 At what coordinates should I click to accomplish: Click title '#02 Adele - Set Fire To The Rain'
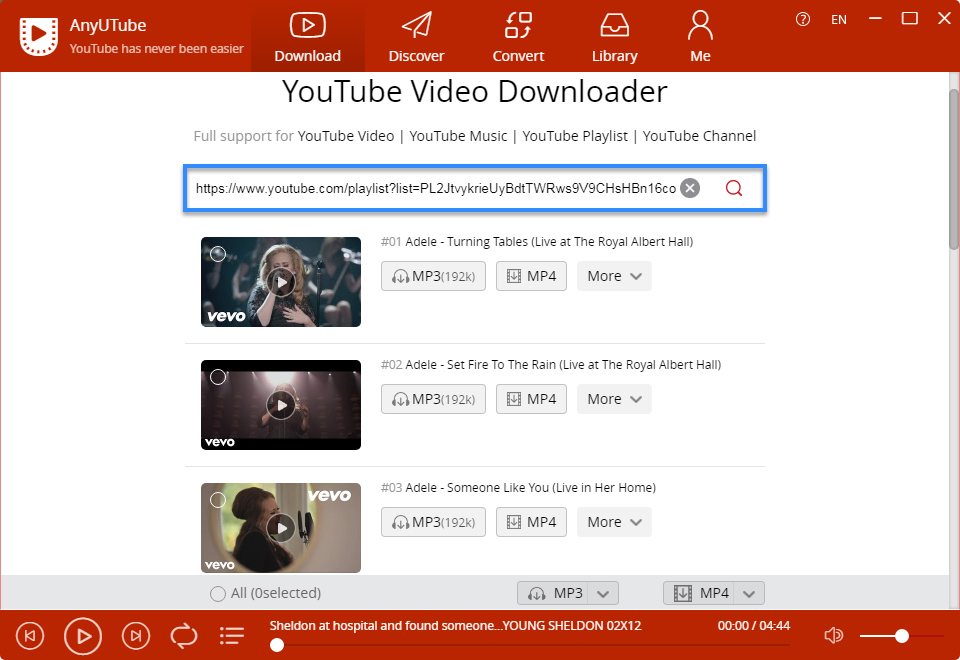(551, 365)
